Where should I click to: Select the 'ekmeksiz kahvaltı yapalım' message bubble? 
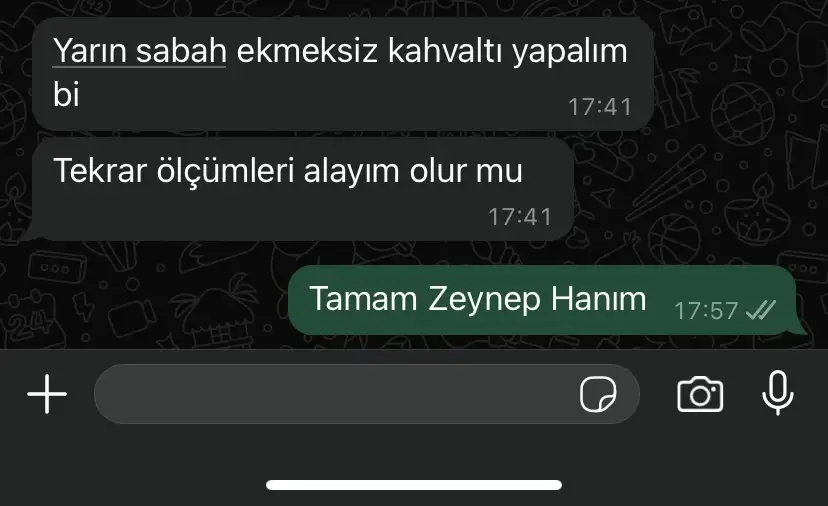[x=343, y=73]
